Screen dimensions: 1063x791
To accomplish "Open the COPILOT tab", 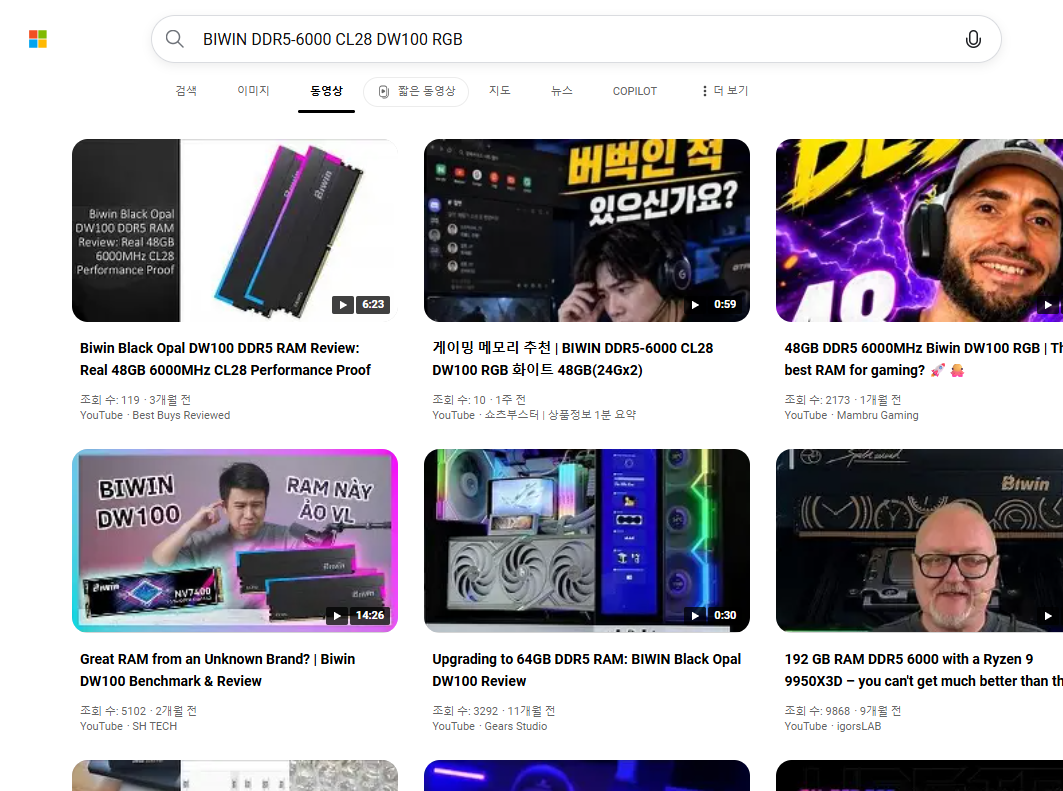I will (x=635, y=91).
